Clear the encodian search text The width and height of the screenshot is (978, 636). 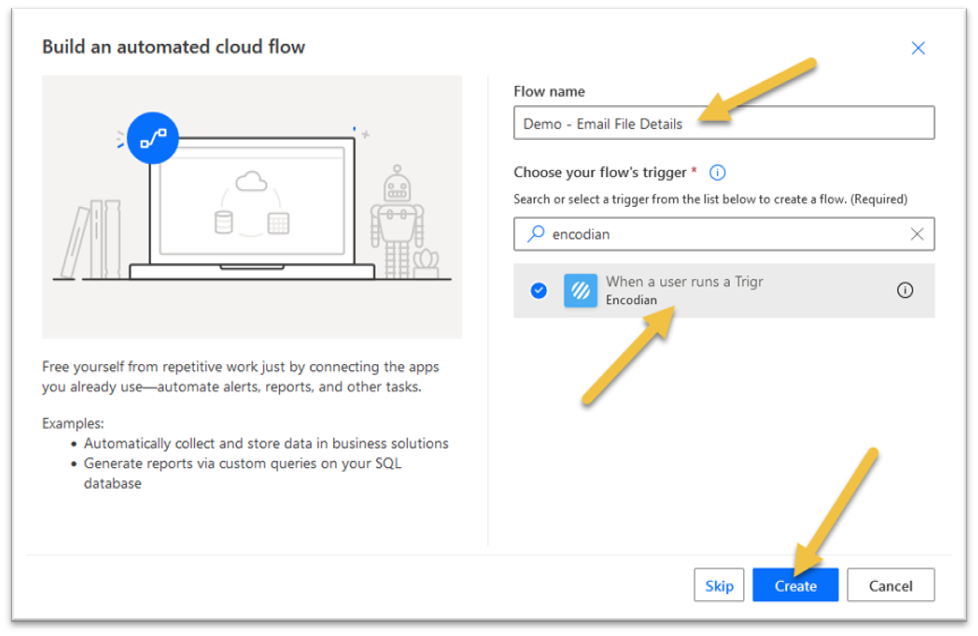pos(916,234)
